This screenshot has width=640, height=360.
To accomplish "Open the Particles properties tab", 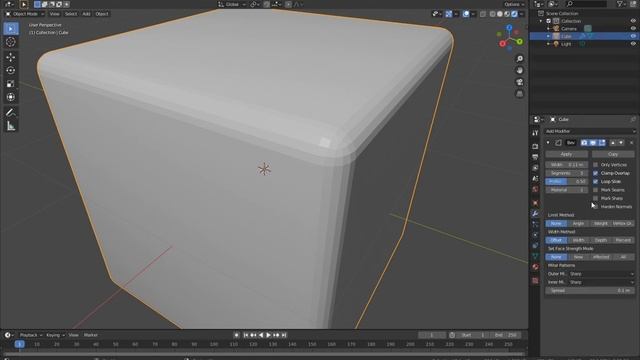I will tap(535, 224).
